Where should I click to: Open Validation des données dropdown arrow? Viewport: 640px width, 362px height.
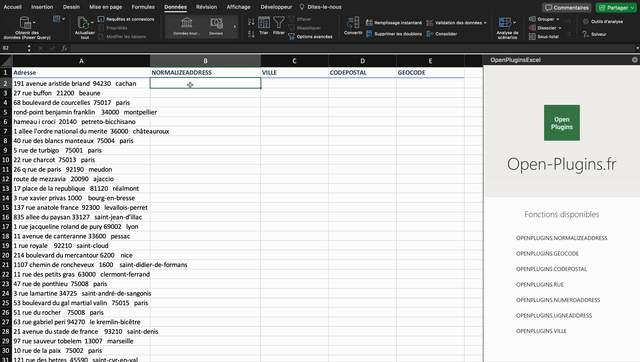485,23
